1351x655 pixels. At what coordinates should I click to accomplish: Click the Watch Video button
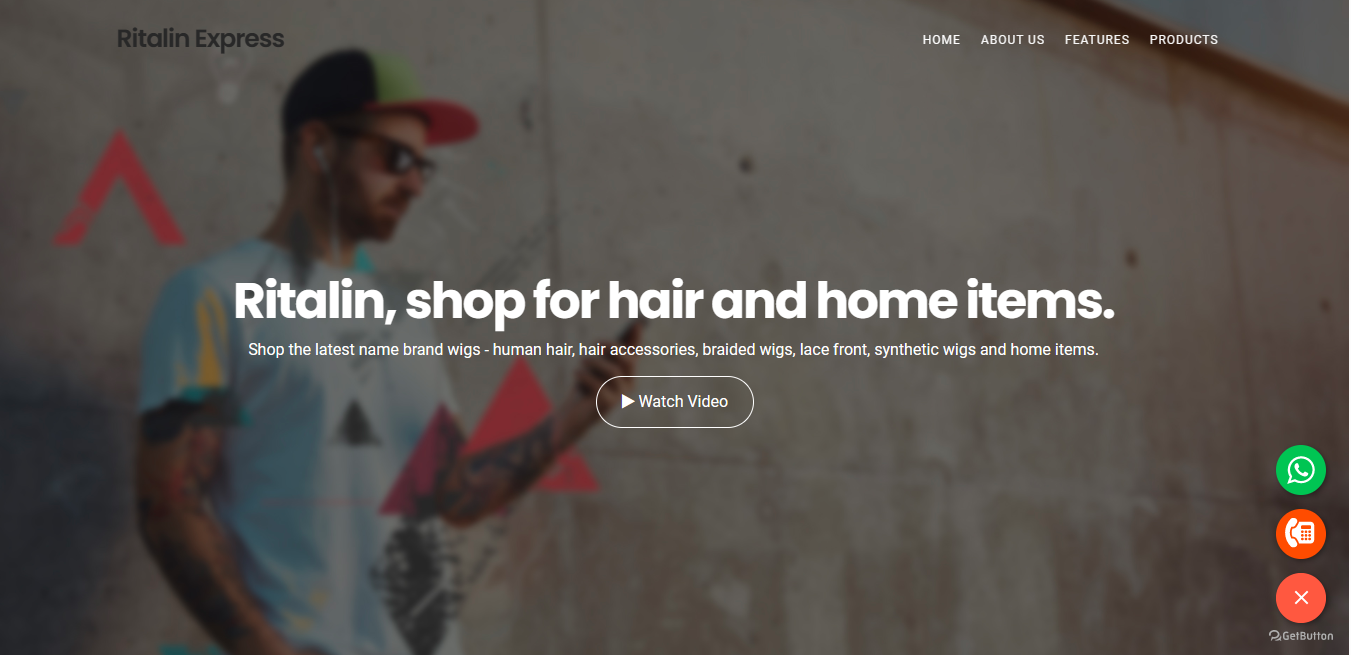[x=674, y=402]
